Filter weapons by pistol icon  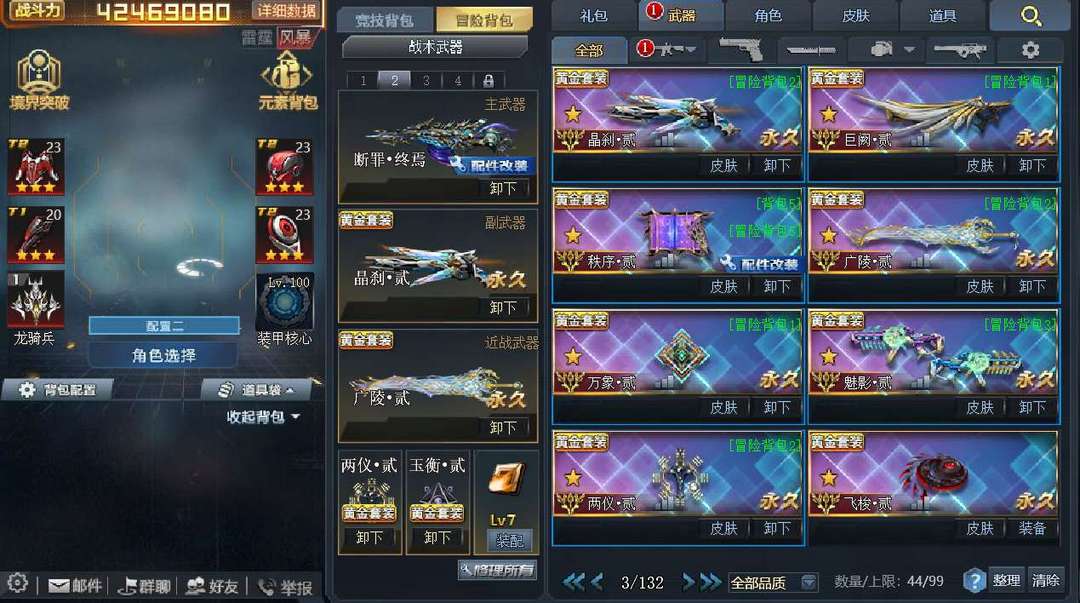740,50
